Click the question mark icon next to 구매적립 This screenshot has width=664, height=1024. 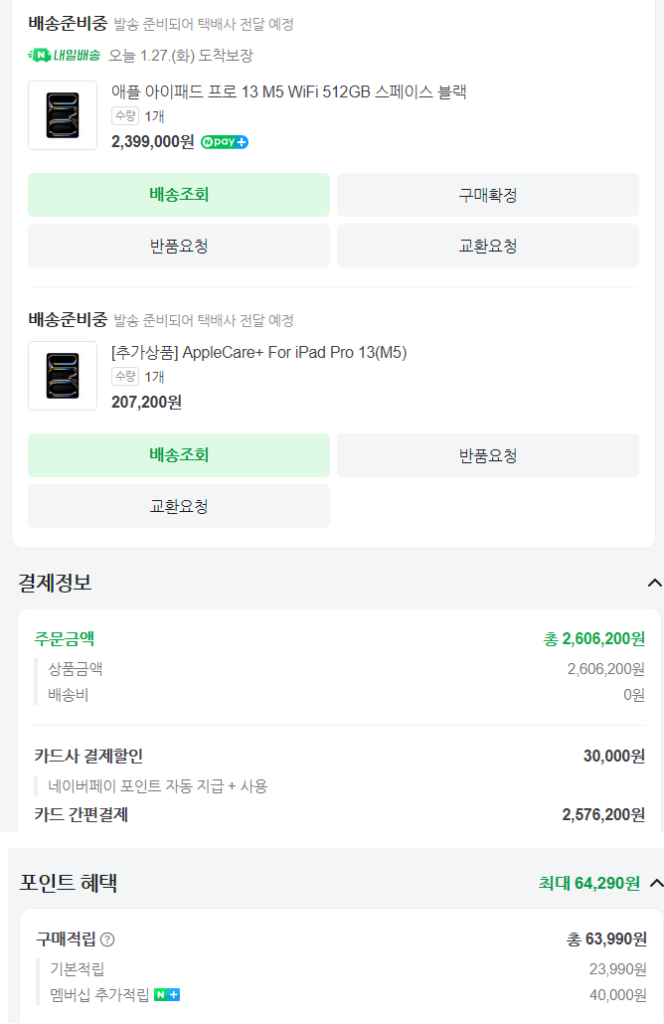point(108,940)
